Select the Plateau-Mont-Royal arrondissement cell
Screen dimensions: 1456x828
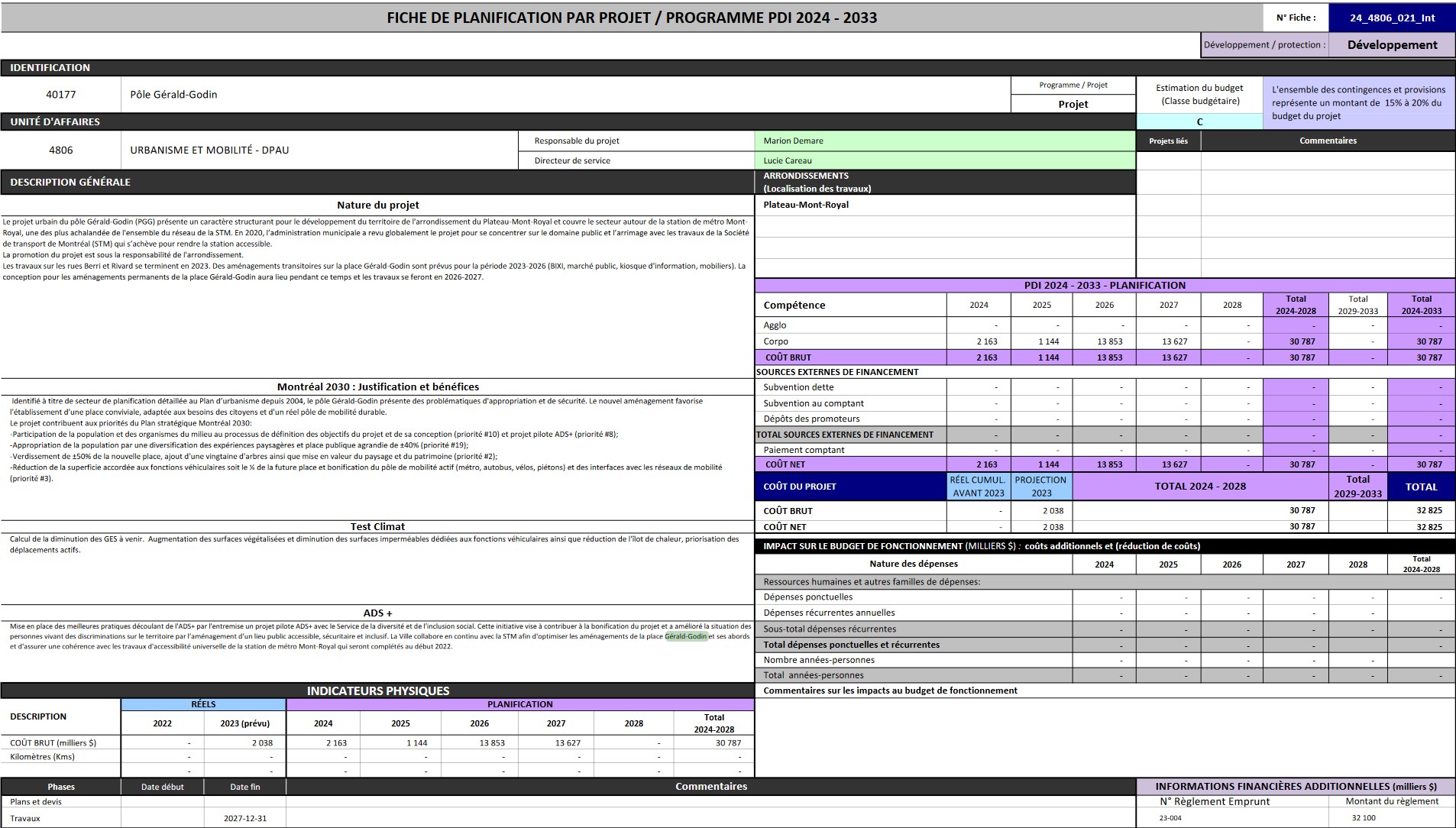(x=945, y=205)
